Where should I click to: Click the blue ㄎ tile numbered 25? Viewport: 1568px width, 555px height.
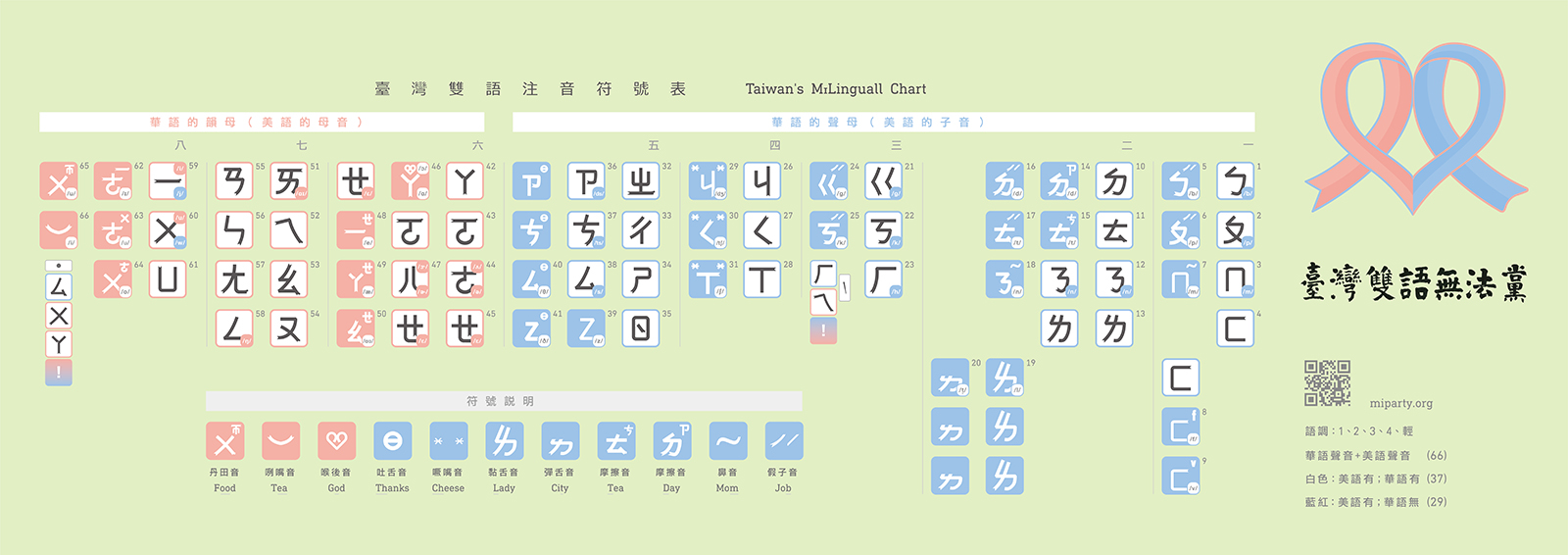[829, 230]
